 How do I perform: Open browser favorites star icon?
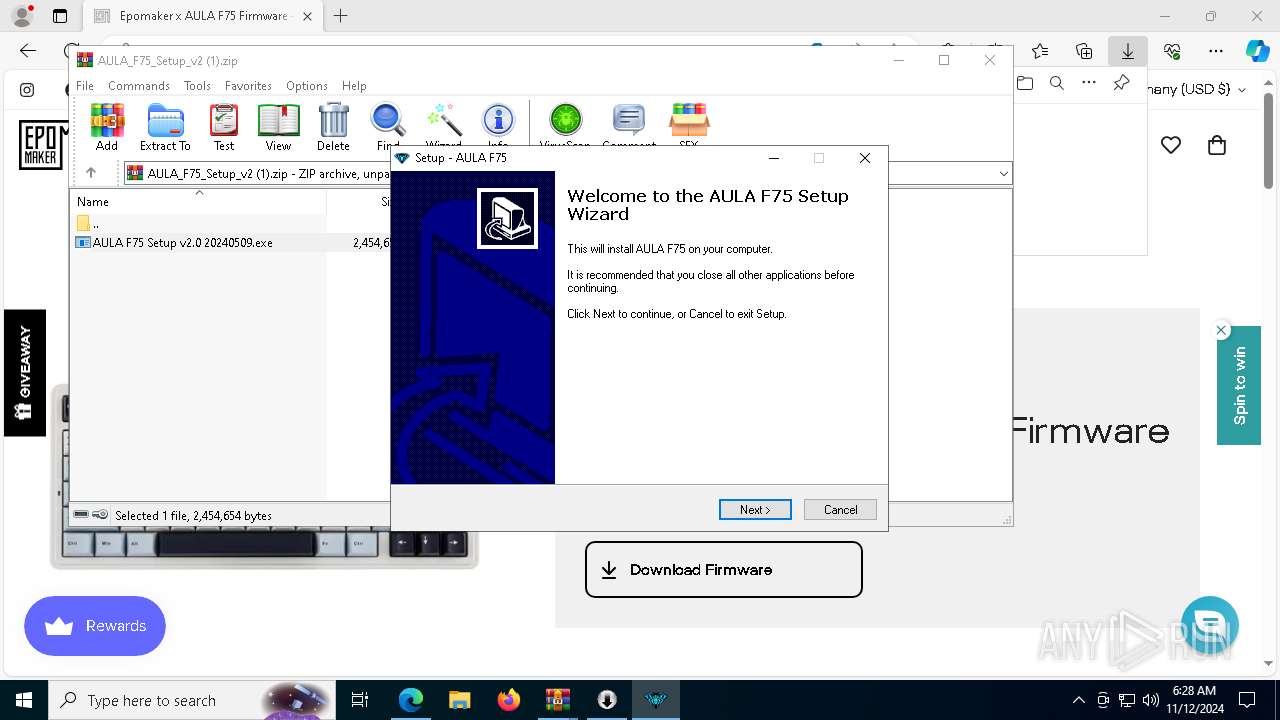click(1040, 51)
